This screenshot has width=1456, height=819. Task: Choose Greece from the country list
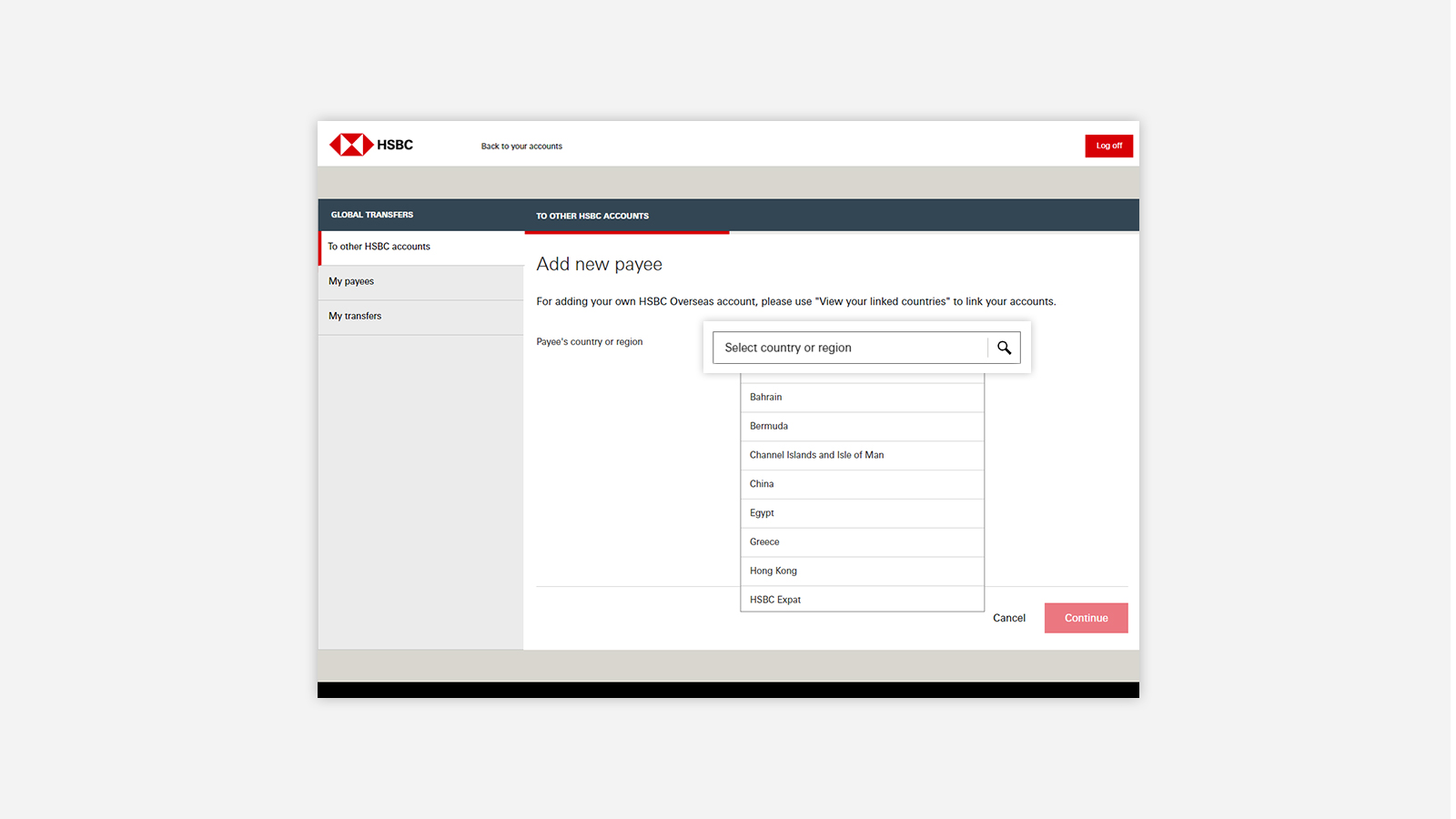tap(863, 543)
